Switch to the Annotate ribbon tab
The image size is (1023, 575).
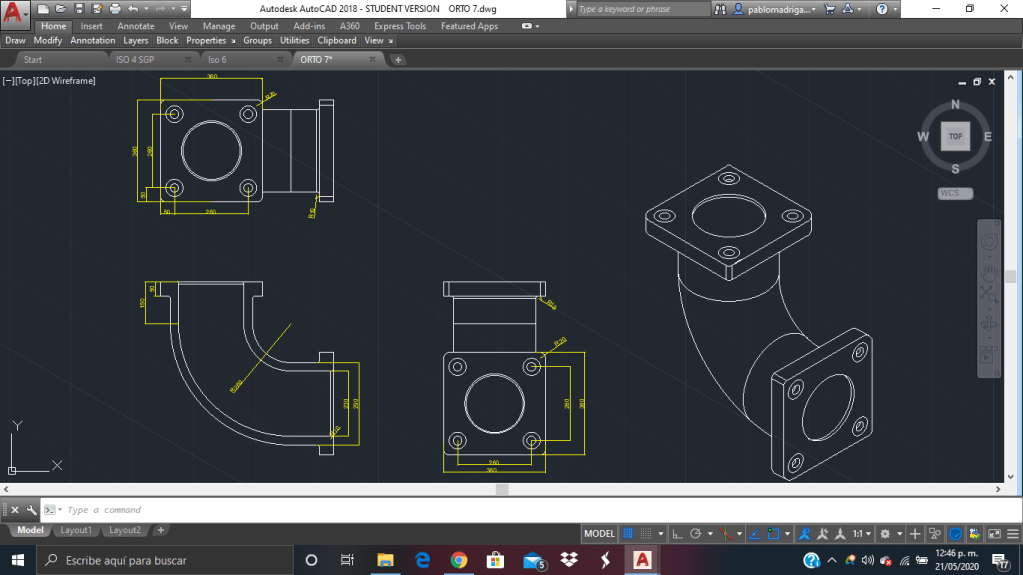click(x=136, y=26)
